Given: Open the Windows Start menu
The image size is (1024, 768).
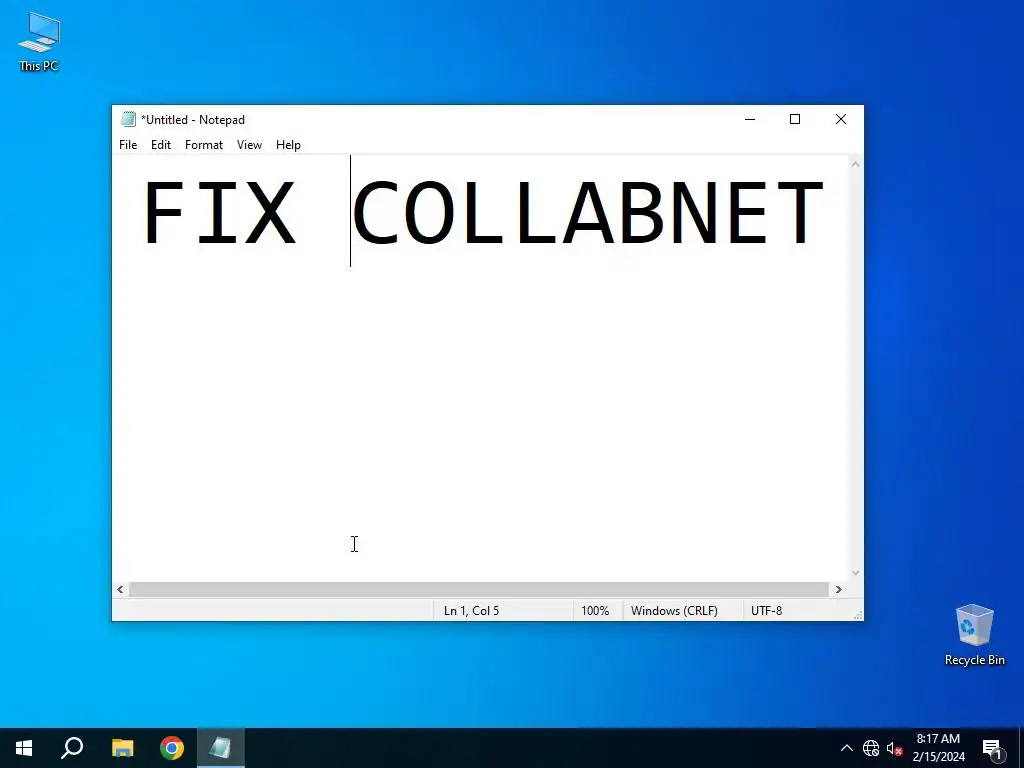Looking at the screenshot, I should coord(24,748).
